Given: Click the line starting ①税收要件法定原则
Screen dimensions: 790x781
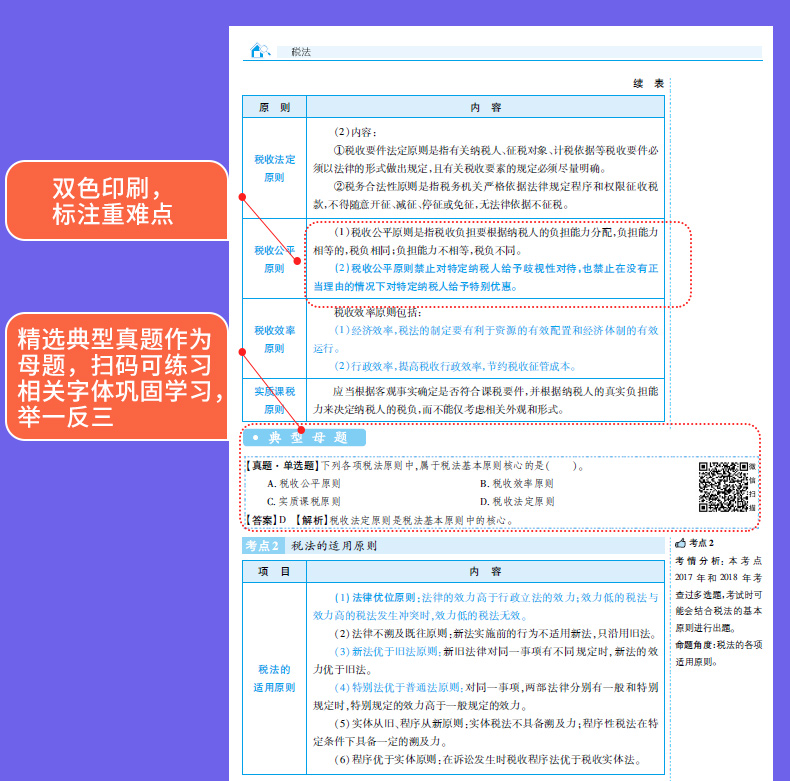Looking at the screenshot, I should pyautogui.click(x=486, y=159).
